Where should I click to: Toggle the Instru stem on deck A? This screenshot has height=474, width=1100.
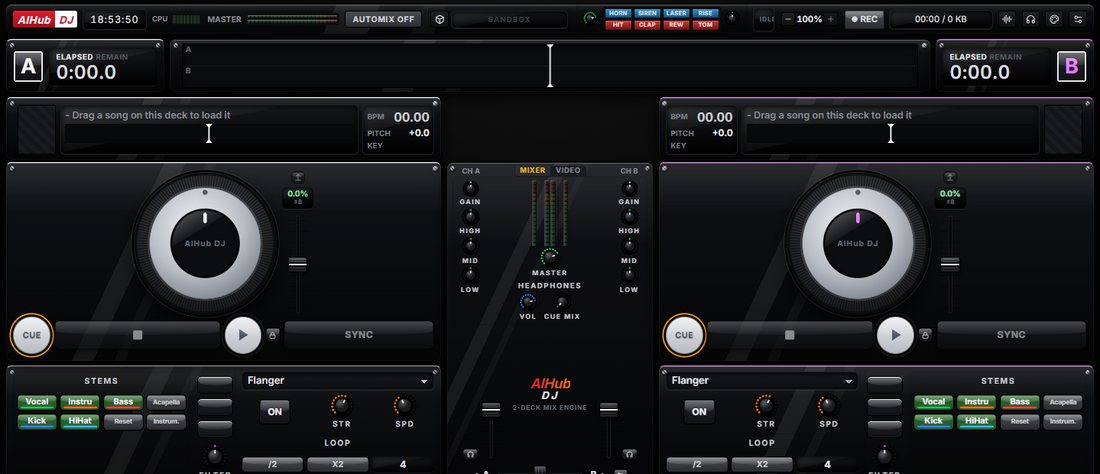(x=80, y=402)
